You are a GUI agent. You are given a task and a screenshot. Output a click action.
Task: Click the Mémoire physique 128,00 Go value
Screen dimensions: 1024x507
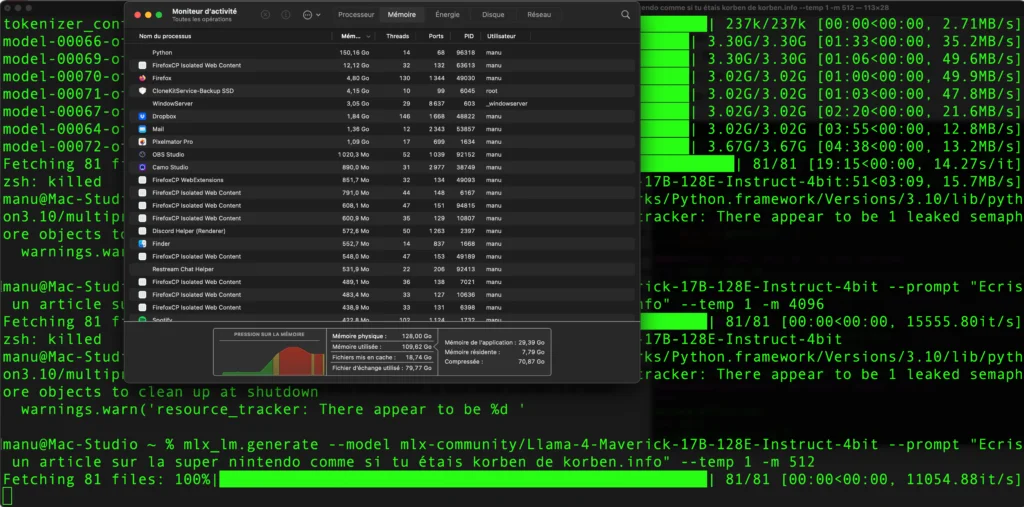point(419,336)
